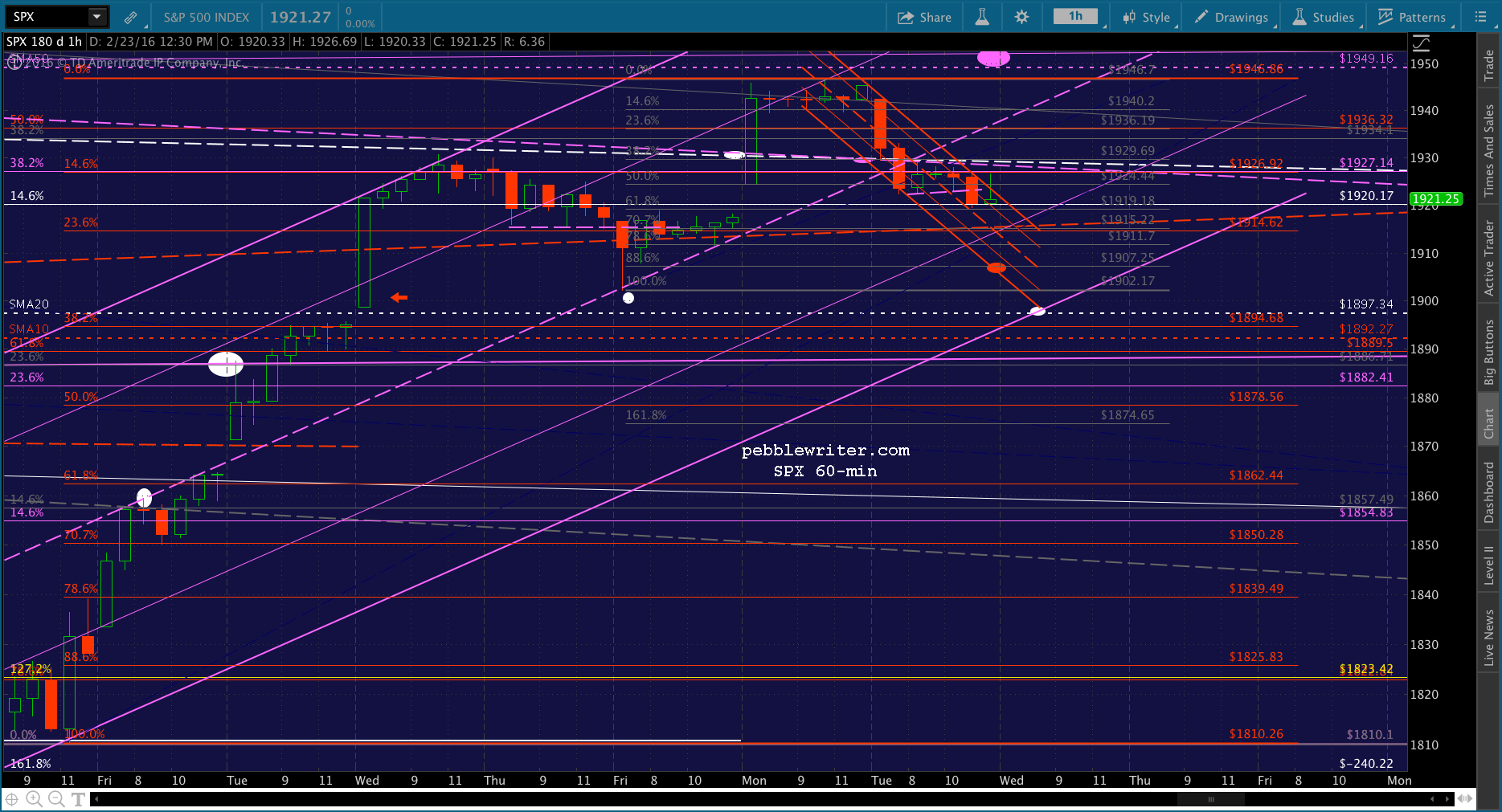
Task: Open the list menu icon at top right
Action: tap(1480, 17)
